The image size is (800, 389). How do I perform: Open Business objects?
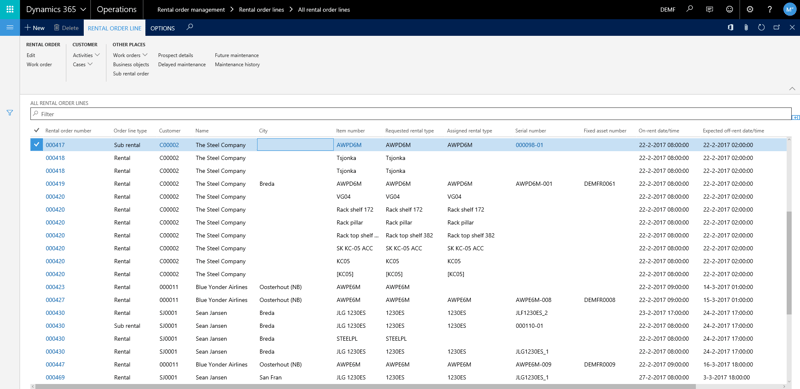(131, 64)
